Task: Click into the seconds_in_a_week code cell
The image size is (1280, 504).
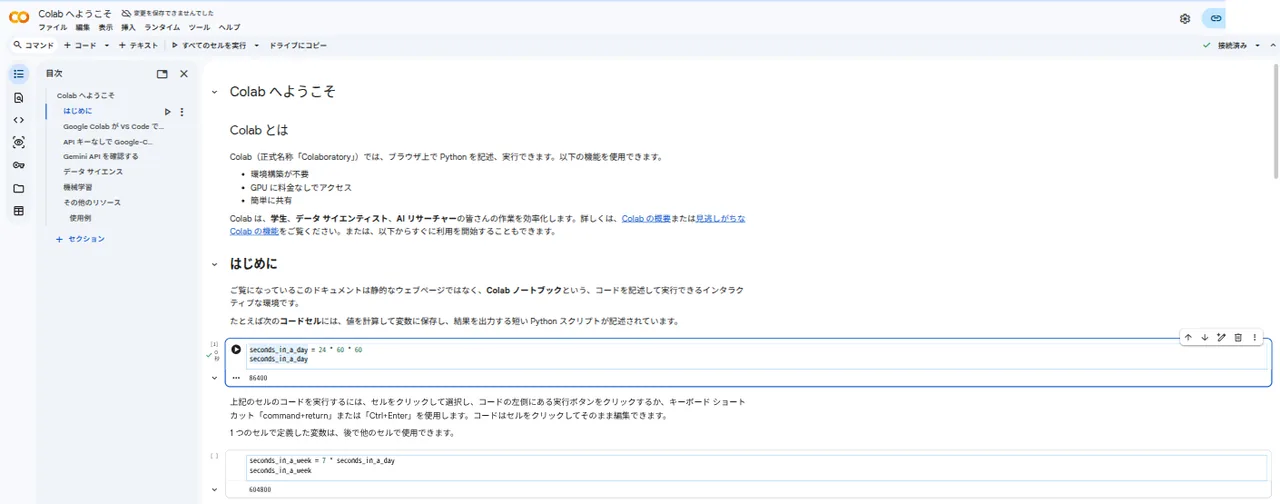Action: point(756,466)
